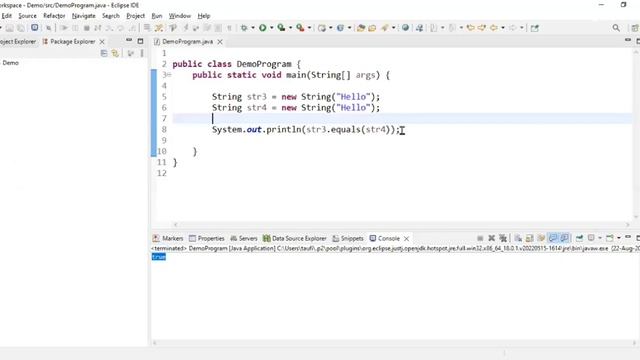
Task: Select Demo project in Package Explorer
Action: (11, 63)
